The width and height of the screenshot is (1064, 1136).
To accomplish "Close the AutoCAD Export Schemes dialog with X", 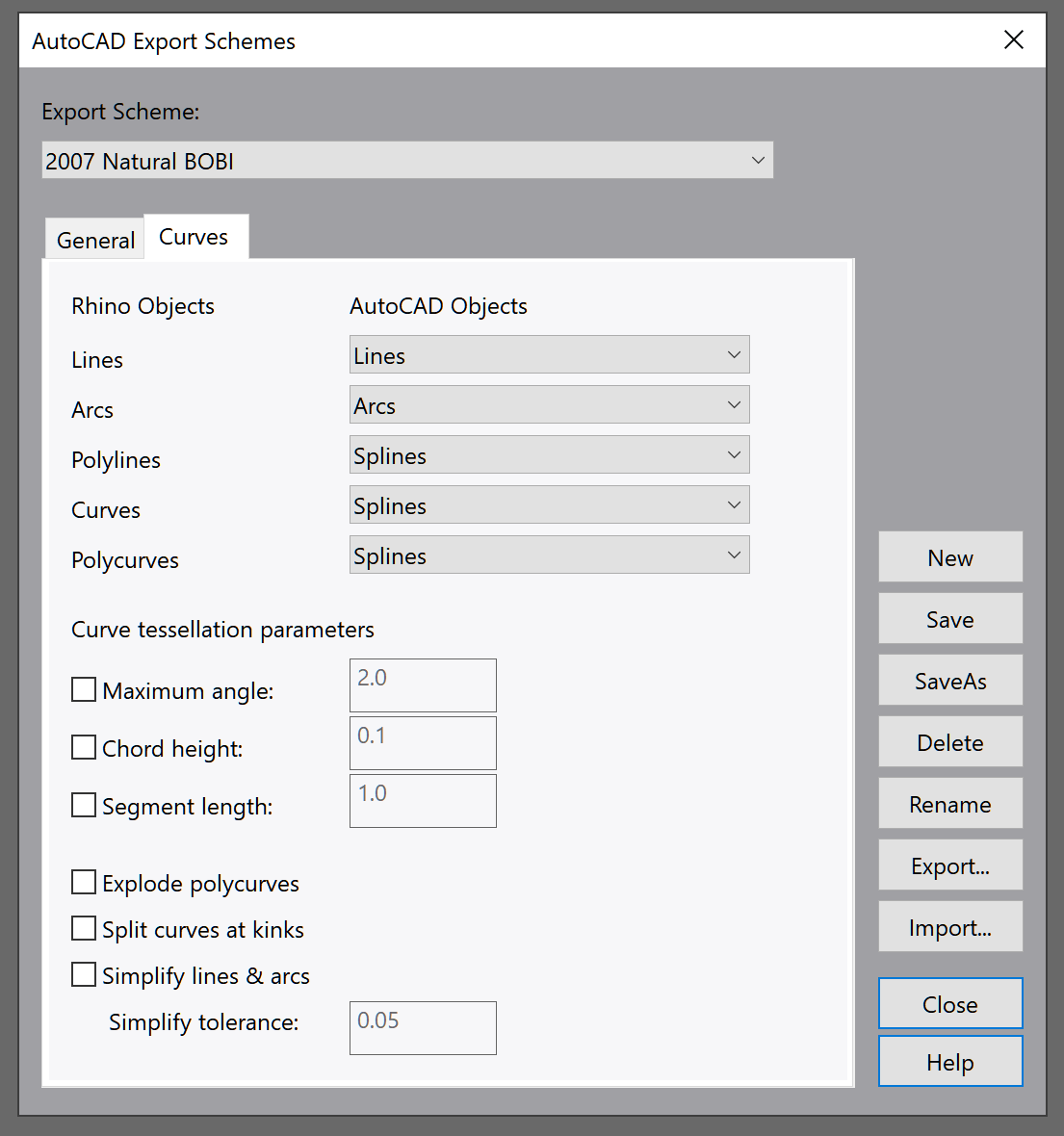I will [x=1013, y=39].
